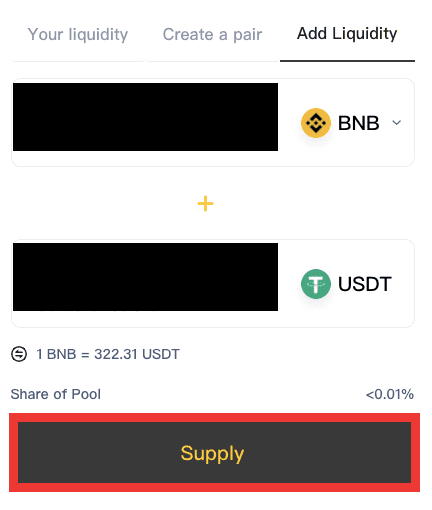
Task: Click the USDT token name label
Action: 365,284
